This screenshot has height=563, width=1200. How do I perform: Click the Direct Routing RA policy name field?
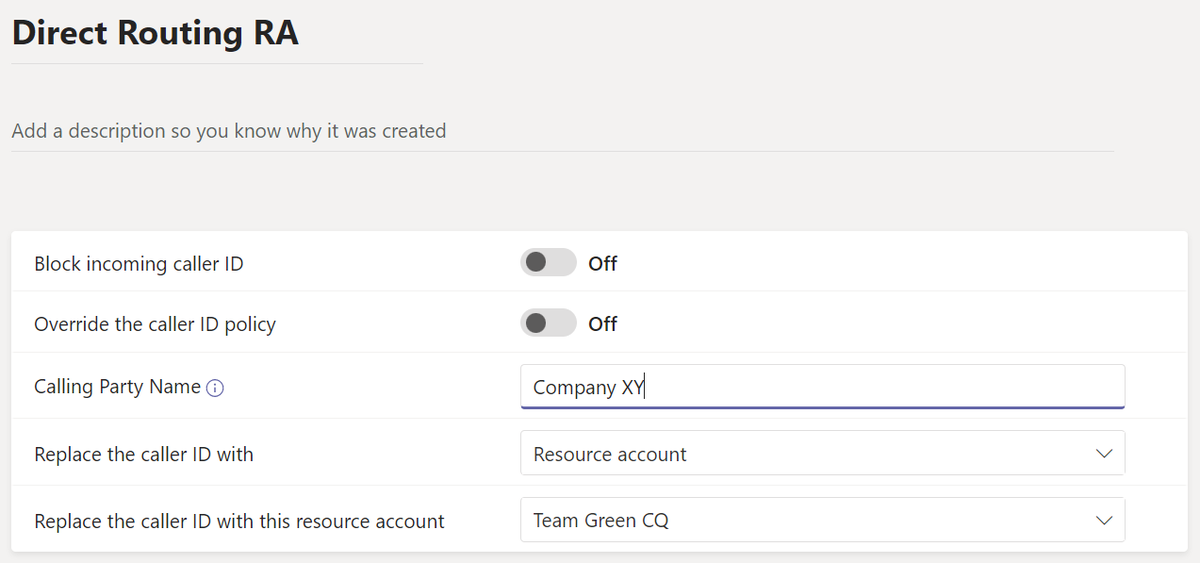click(x=217, y=35)
